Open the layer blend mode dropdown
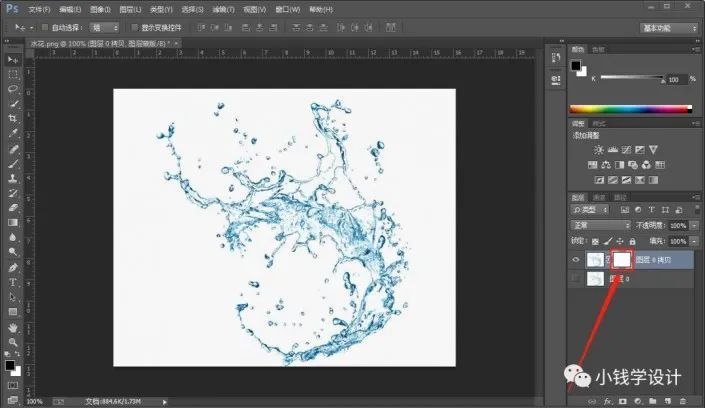 click(601, 225)
